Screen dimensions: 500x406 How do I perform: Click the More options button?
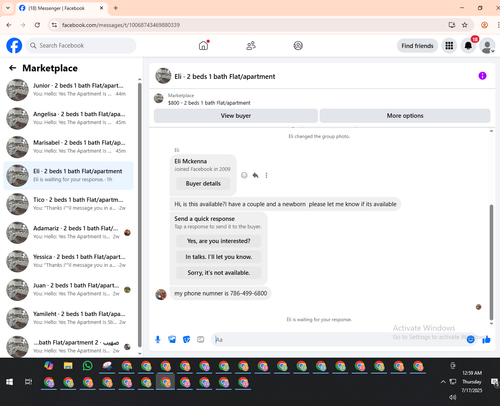pyautogui.click(x=405, y=116)
